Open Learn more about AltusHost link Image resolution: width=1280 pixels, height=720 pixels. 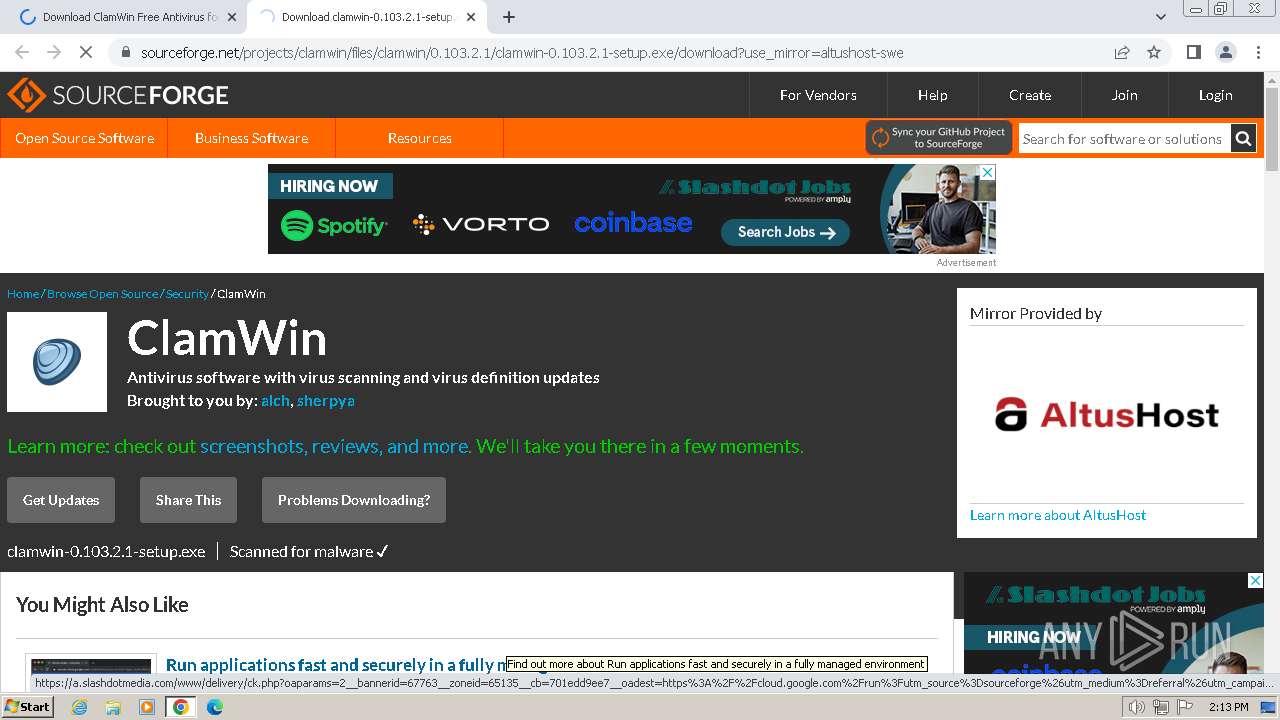pyautogui.click(x=1058, y=515)
